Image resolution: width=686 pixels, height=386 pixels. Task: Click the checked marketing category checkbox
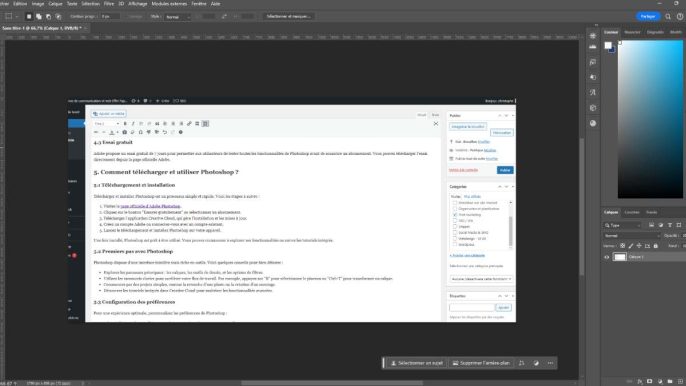455,215
